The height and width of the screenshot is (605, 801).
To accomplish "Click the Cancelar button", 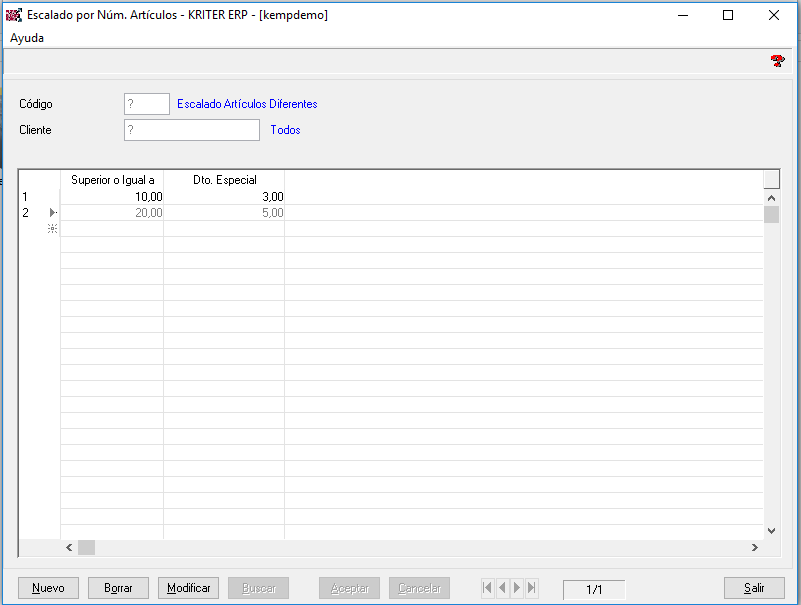I will pos(419,588).
